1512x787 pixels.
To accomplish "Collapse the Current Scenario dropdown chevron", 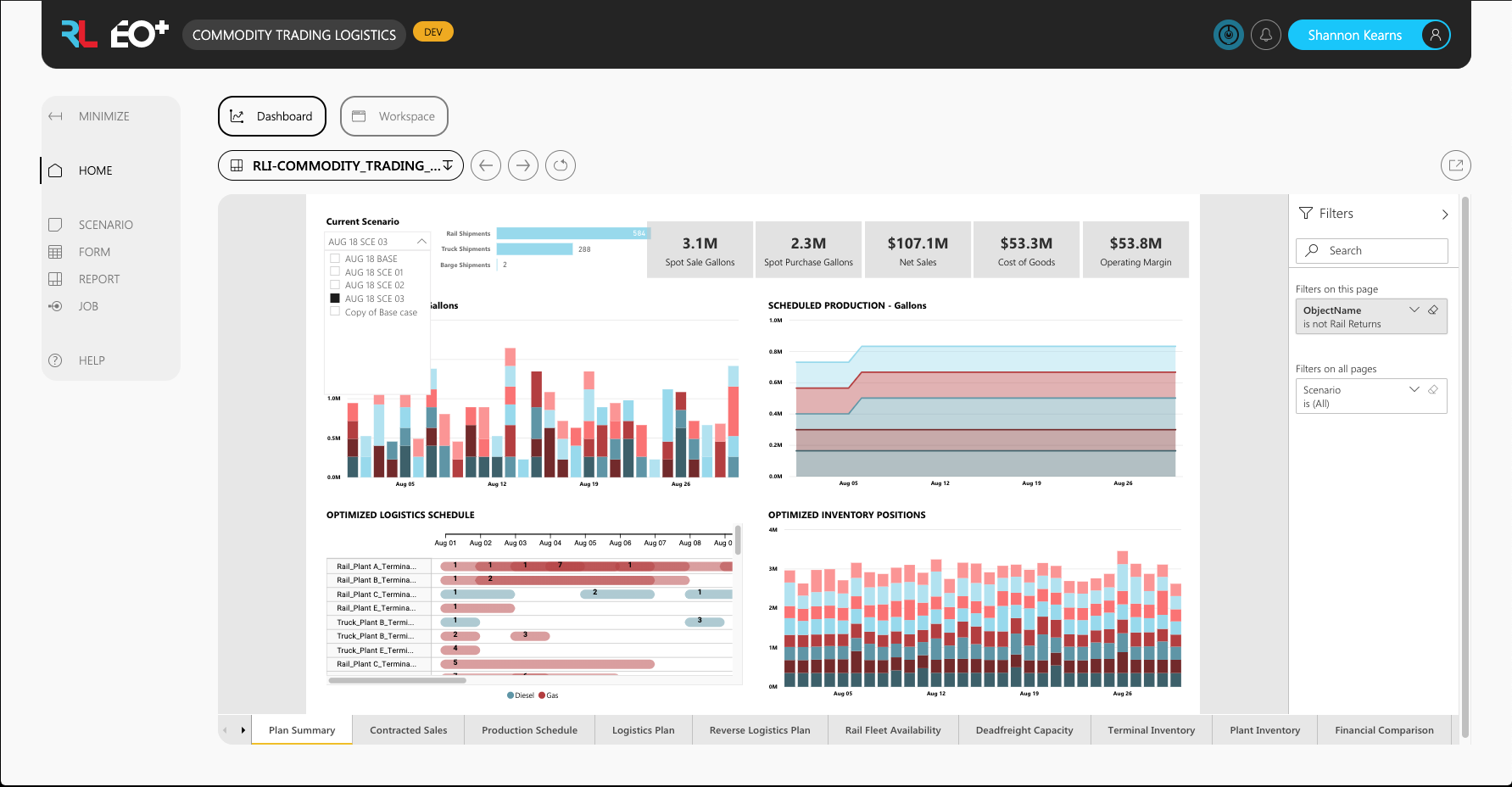I will coord(421,241).
